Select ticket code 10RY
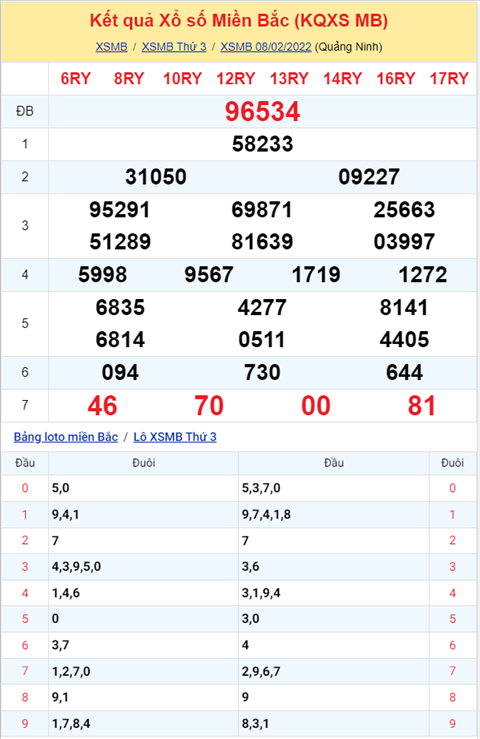The width and height of the screenshot is (480, 739). click(x=182, y=79)
